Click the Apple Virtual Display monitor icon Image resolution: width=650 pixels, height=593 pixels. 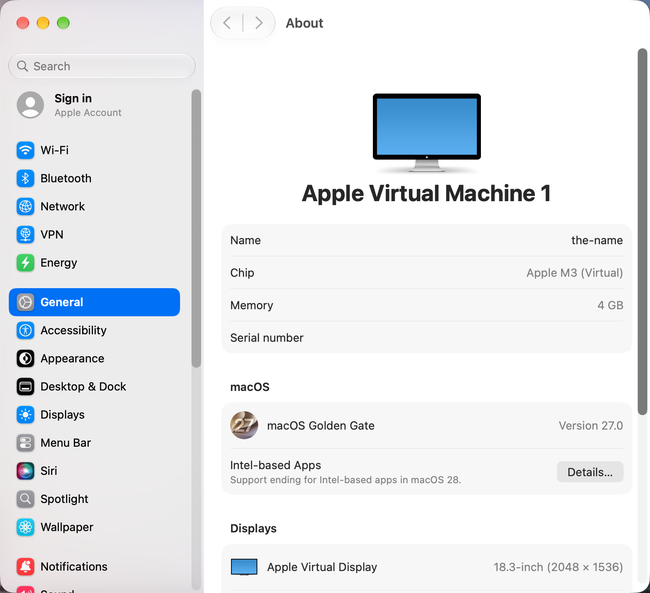tap(244, 567)
